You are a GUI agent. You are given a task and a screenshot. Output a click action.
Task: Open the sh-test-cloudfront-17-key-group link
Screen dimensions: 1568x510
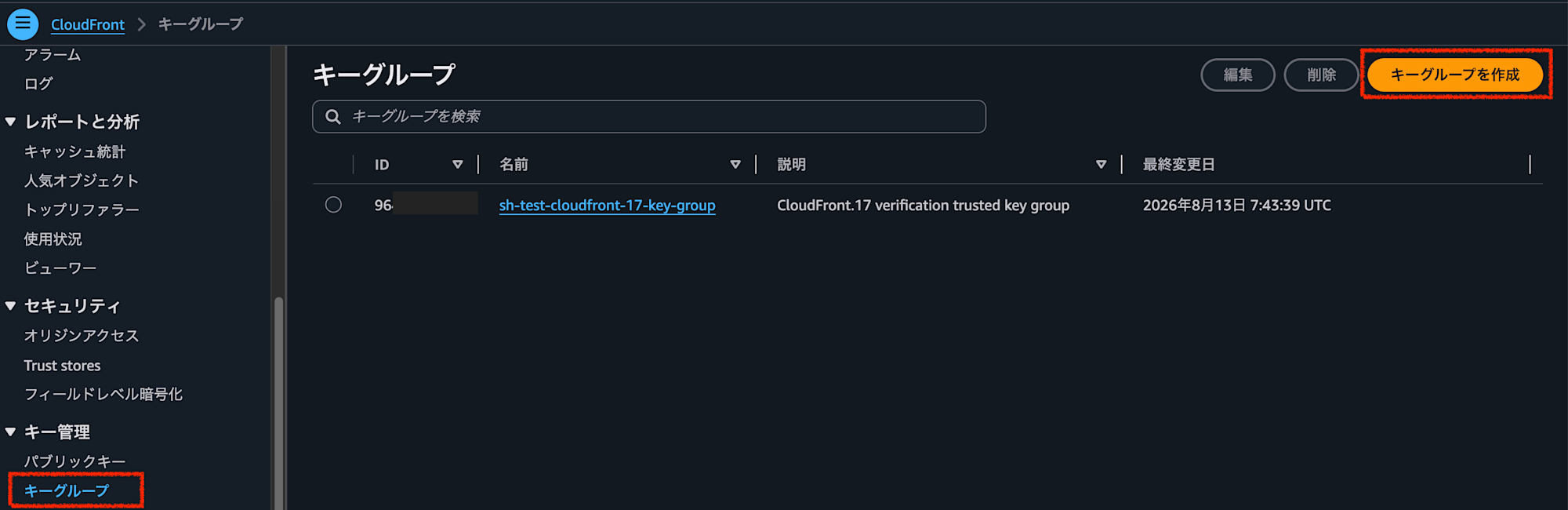click(607, 206)
